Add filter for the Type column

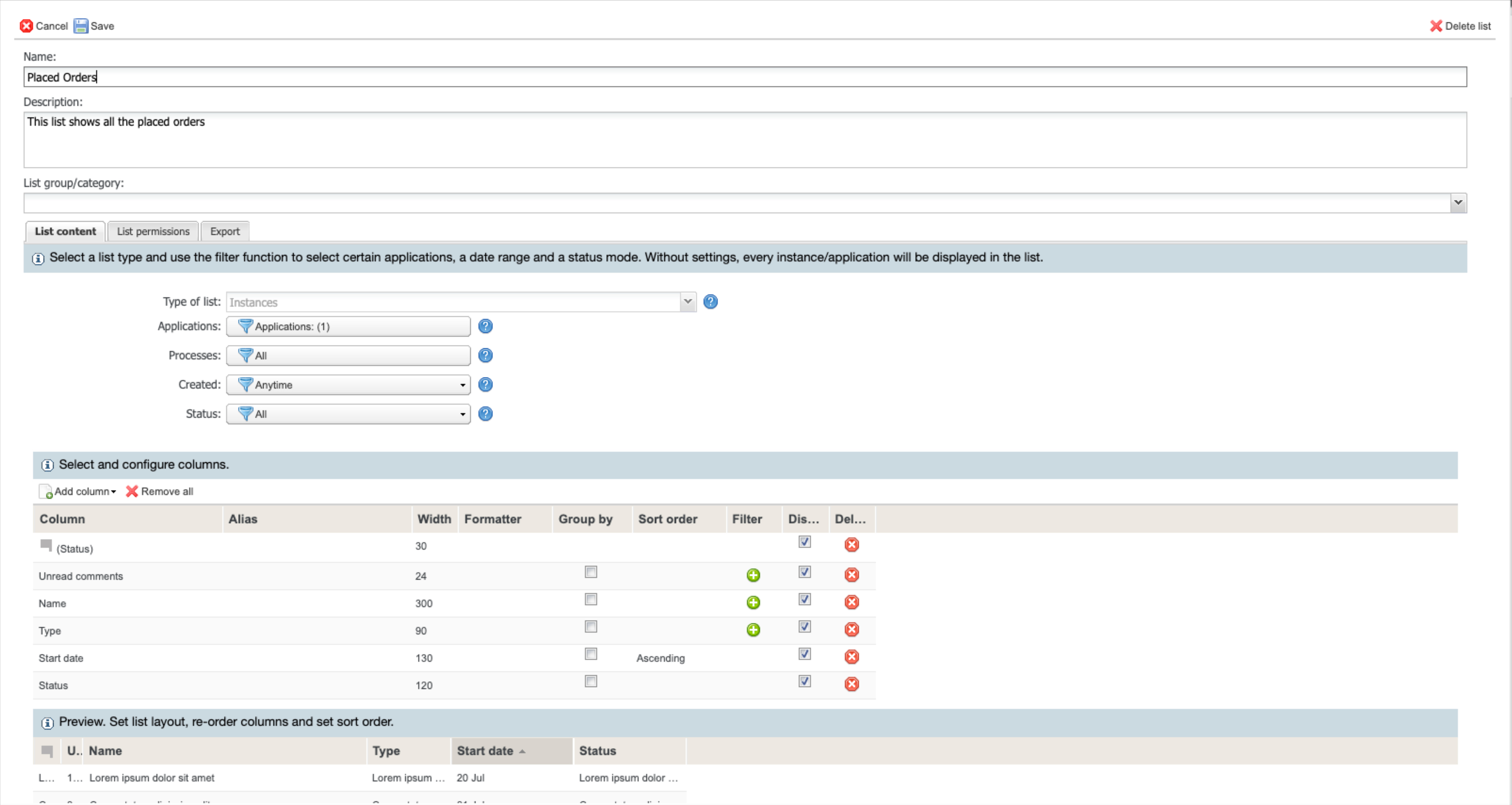pyautogui.click(x=753, y=630)
